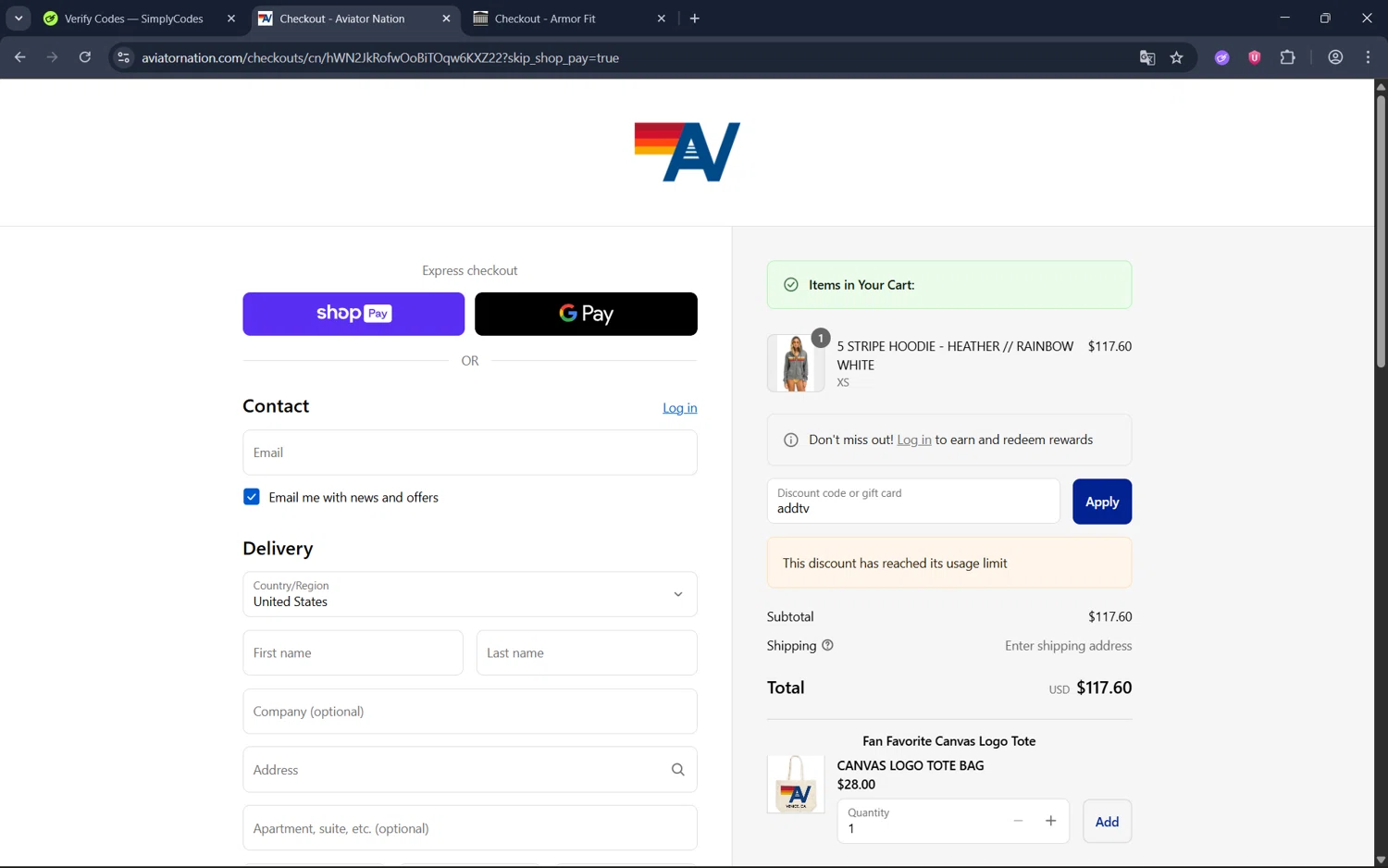Open the browser profile icon
Viewport: 1388px width, 868px height.
pos(1335,57)
